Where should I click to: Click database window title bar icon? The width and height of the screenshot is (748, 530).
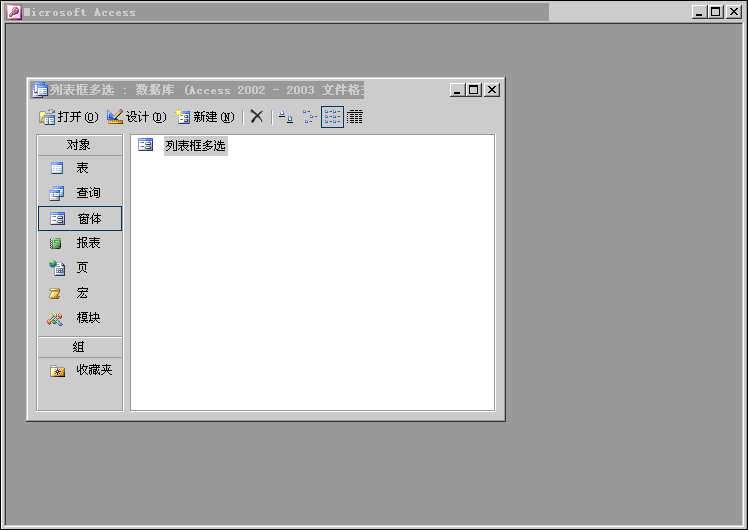pos(40,90)
